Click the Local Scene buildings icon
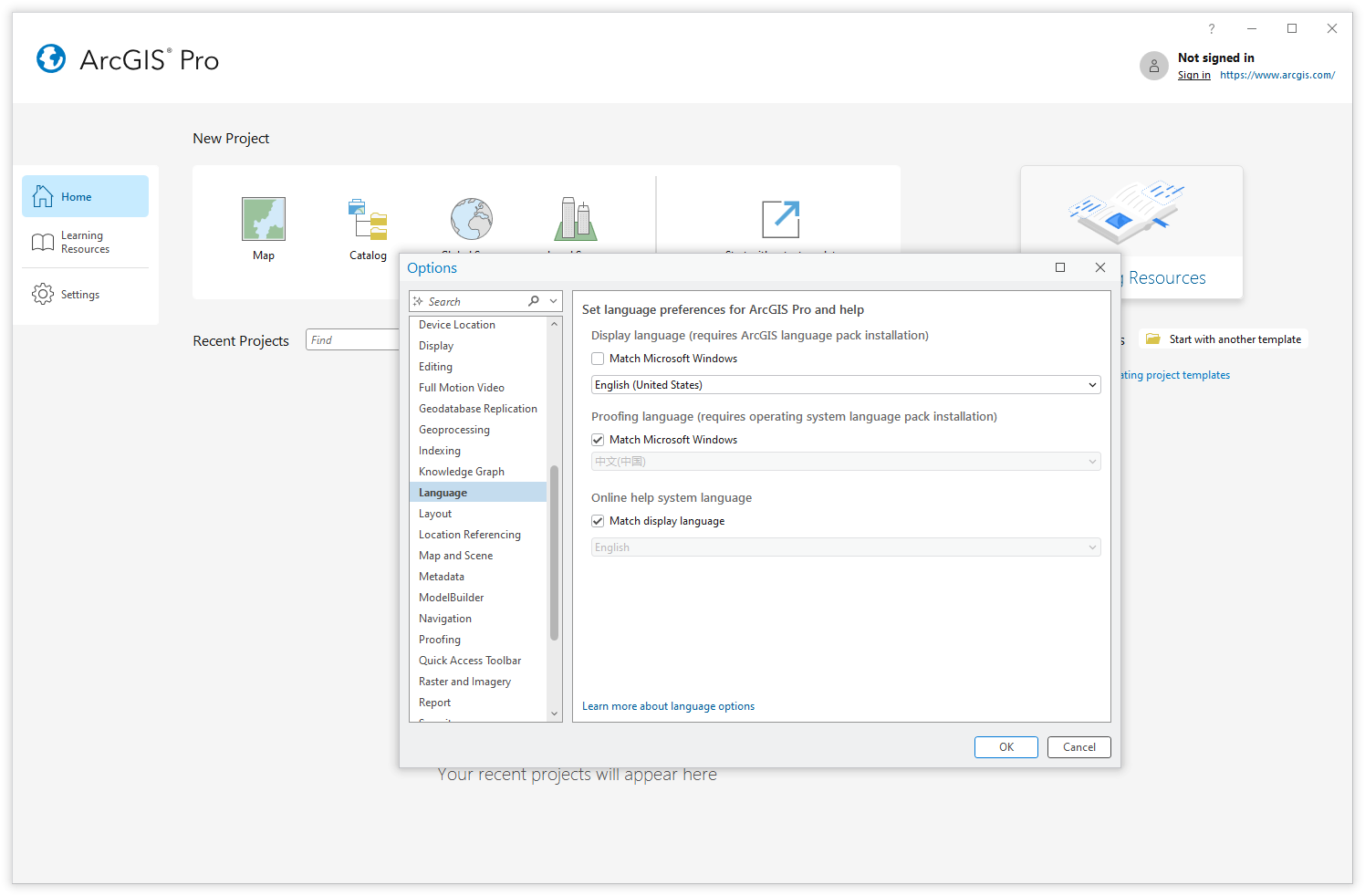 (576, 219)
